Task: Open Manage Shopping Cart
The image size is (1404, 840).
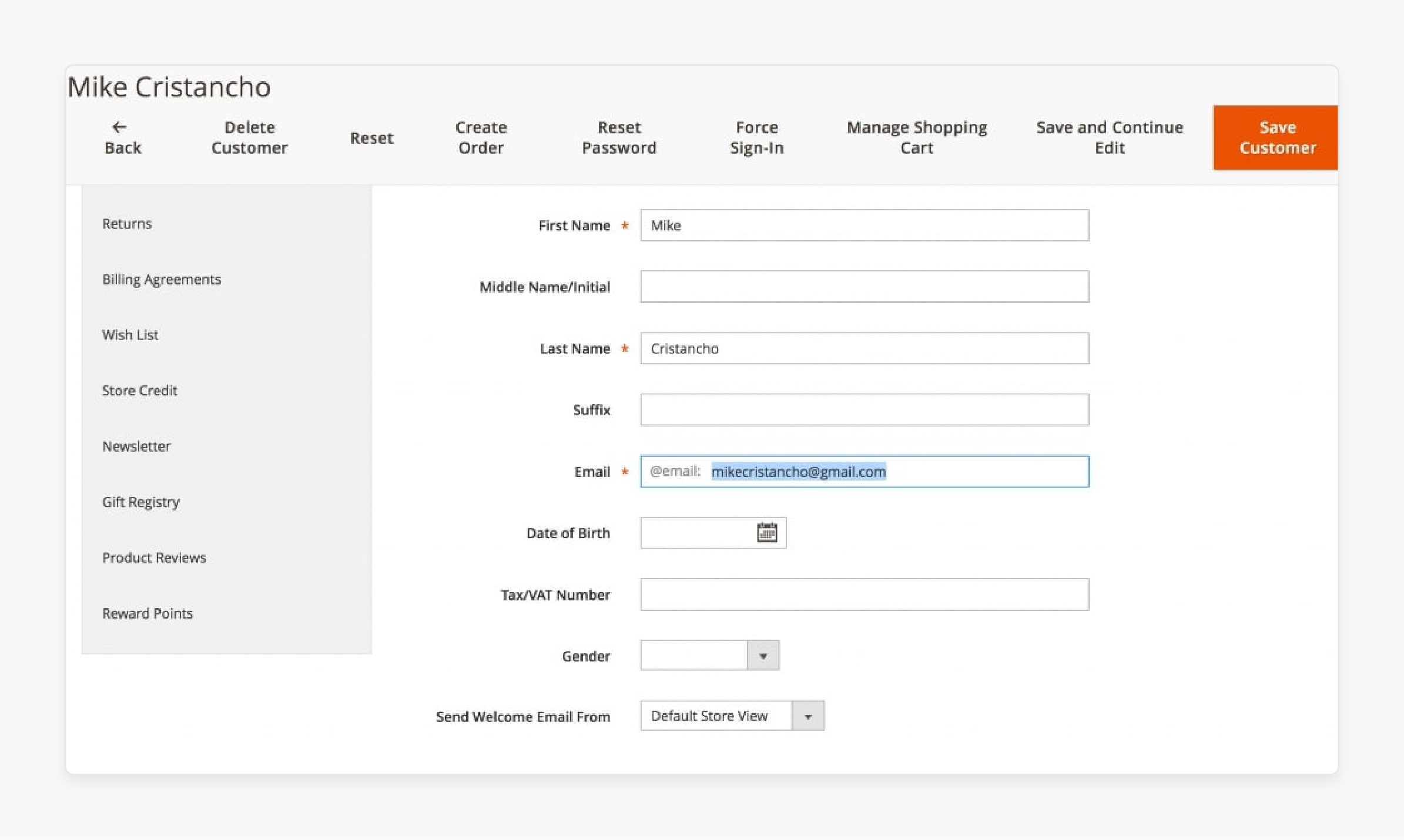Action: point(917,137)
